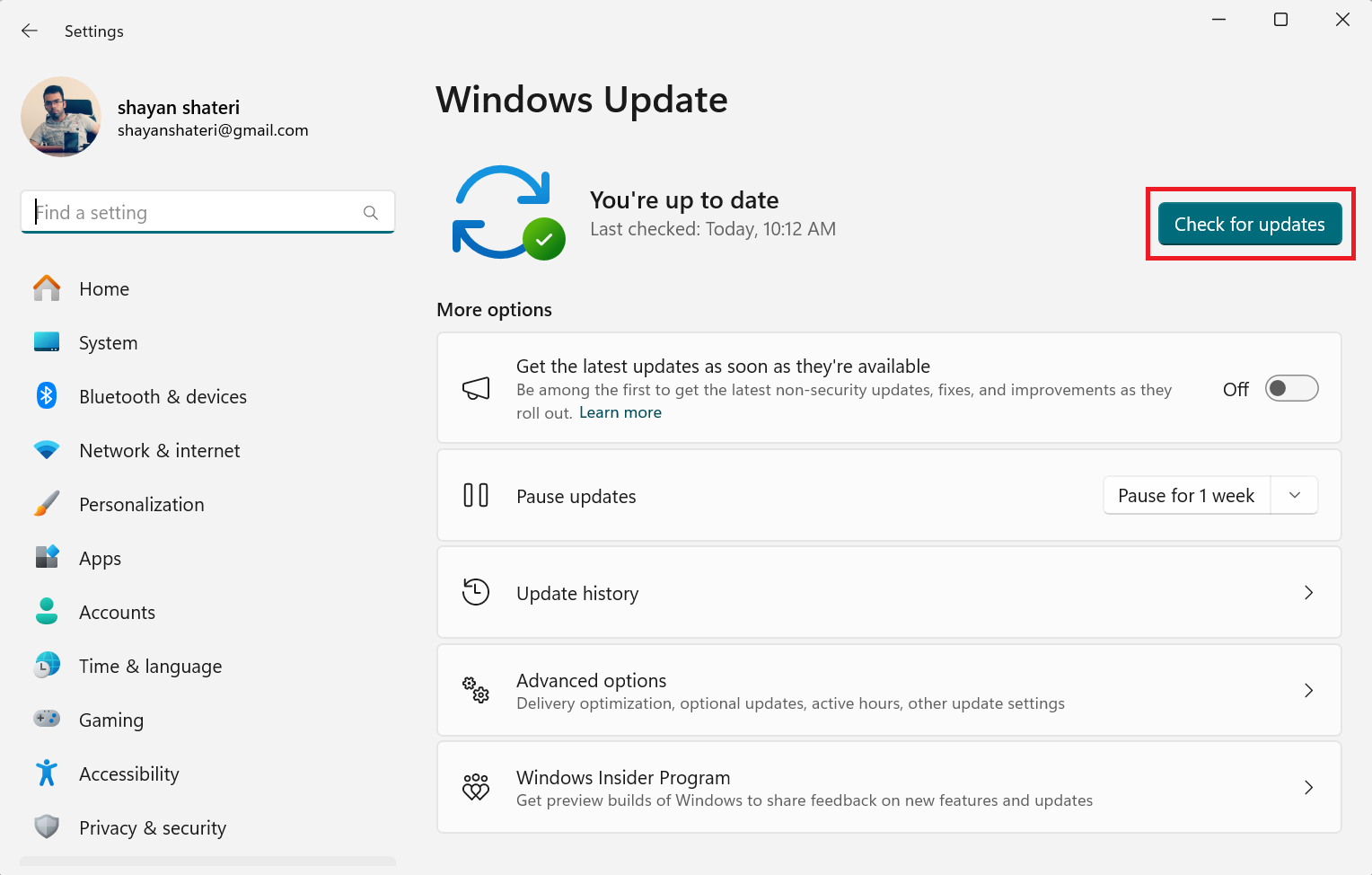Click the Windows Insider Program icon
This screenshot has height=875, width=1372.
pos(476,787)
